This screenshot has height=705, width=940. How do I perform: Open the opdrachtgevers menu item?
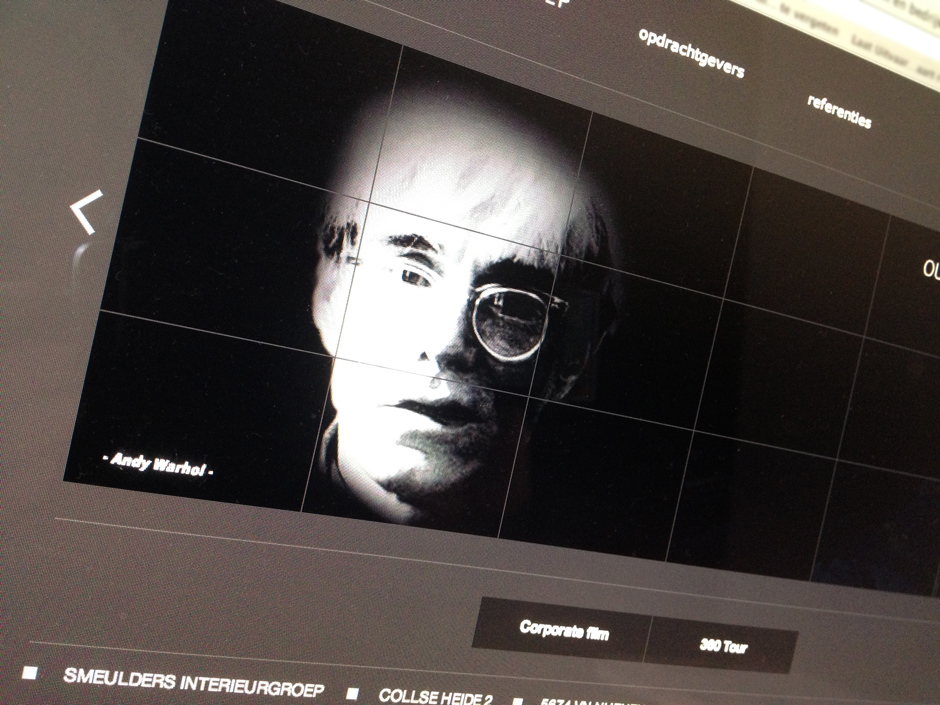click(691, 52)
